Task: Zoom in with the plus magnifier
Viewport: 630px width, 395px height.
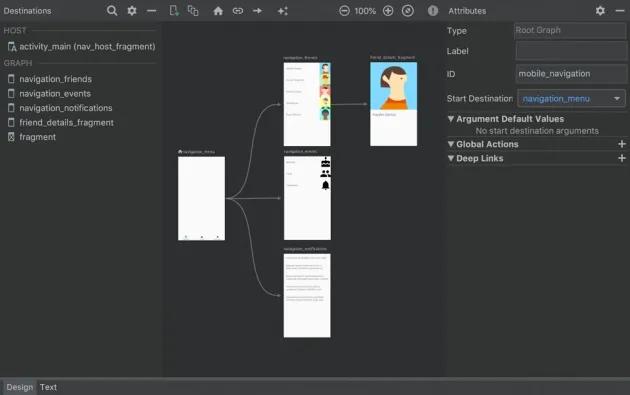Action: pyautogui.click(x=388, y=11)
